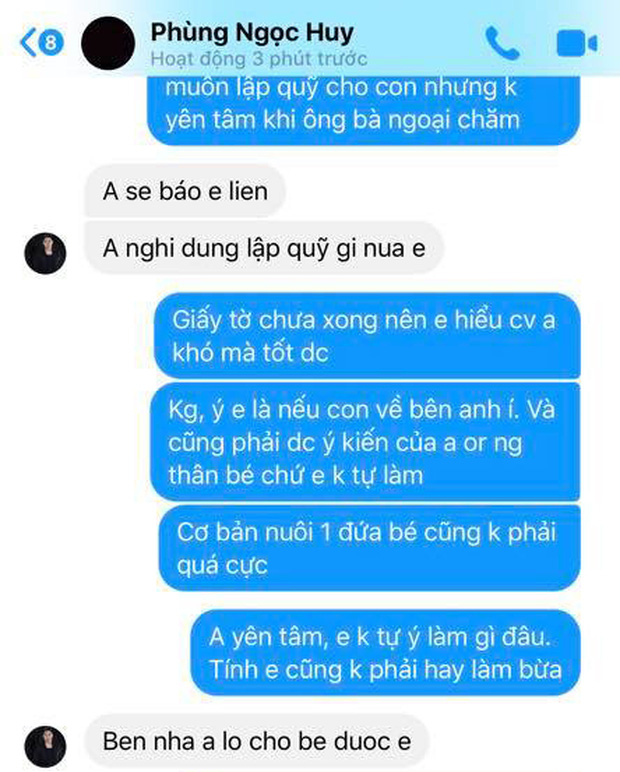The width and height of the screenshot is (620, 772).
Task: Select the 'A yên tâm, e k tự ý' message
Action: click(386, 653)
